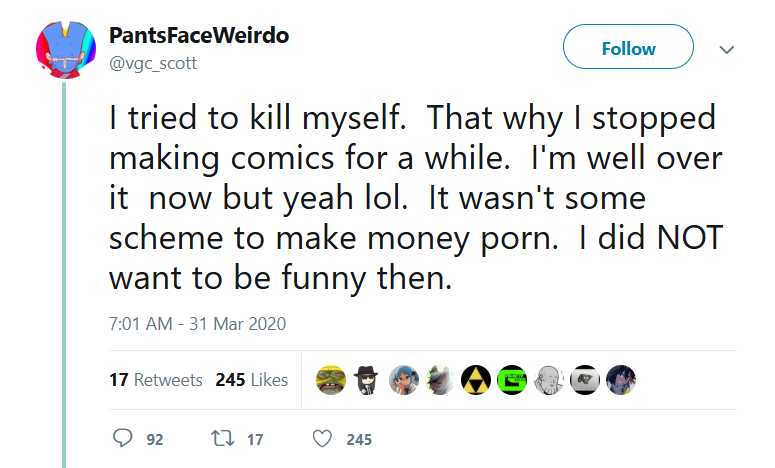Click the Triforce liker avatar
The height and width of the screenshot is (468, 775).
pos(475,380)
